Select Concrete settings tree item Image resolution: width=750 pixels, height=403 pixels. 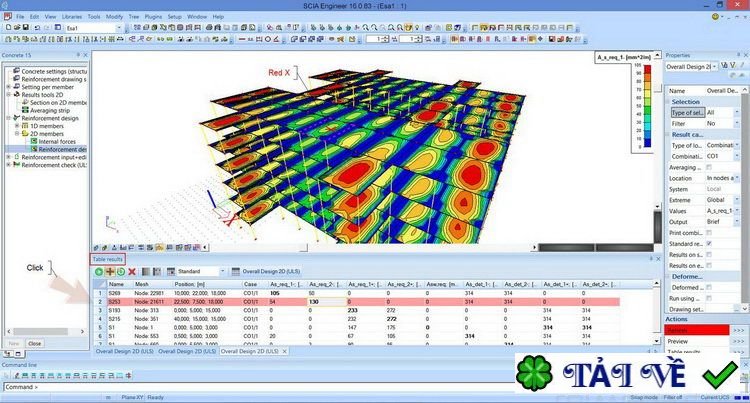[54, 71]
